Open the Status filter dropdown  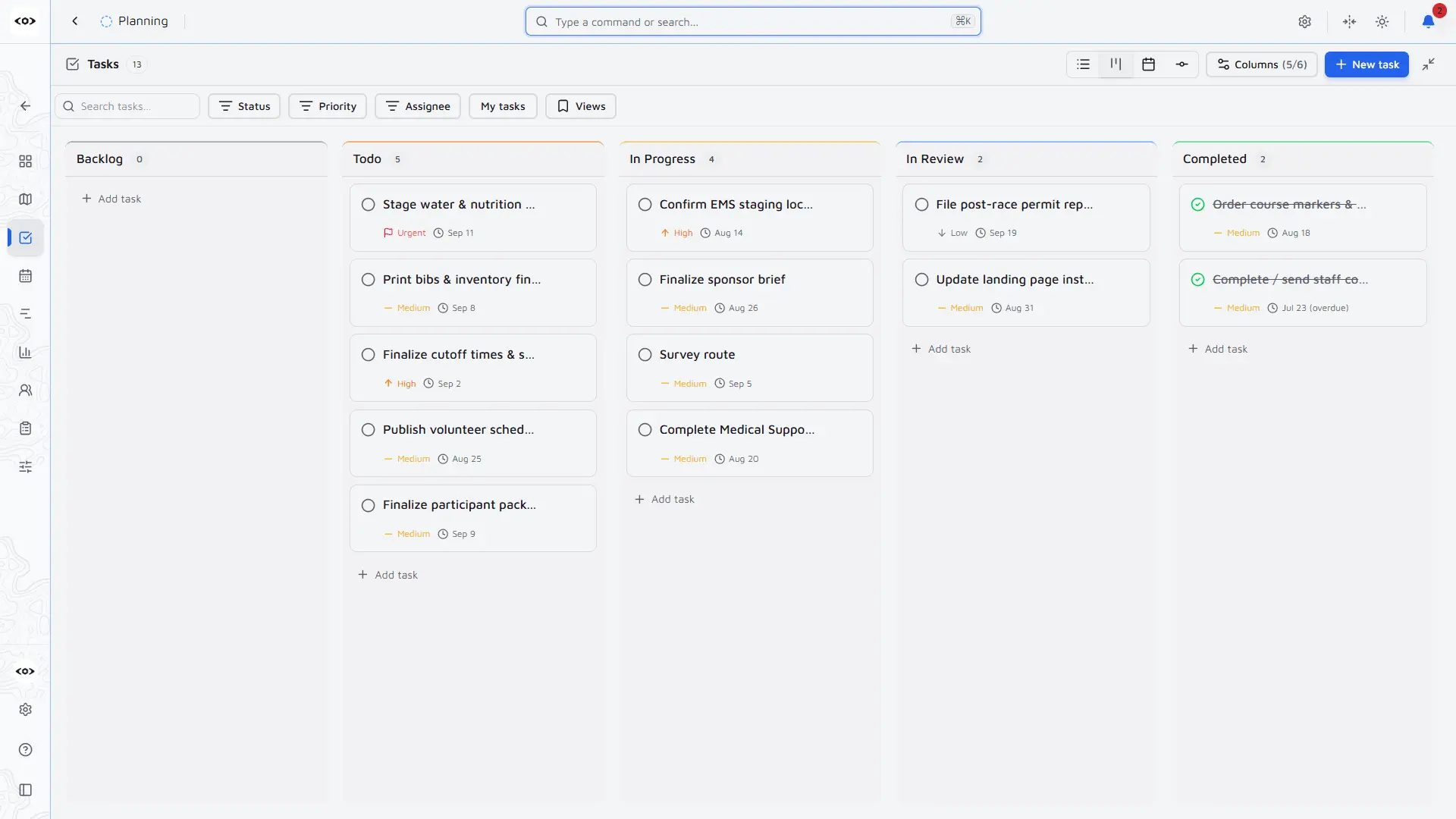(x=244, y=106)
